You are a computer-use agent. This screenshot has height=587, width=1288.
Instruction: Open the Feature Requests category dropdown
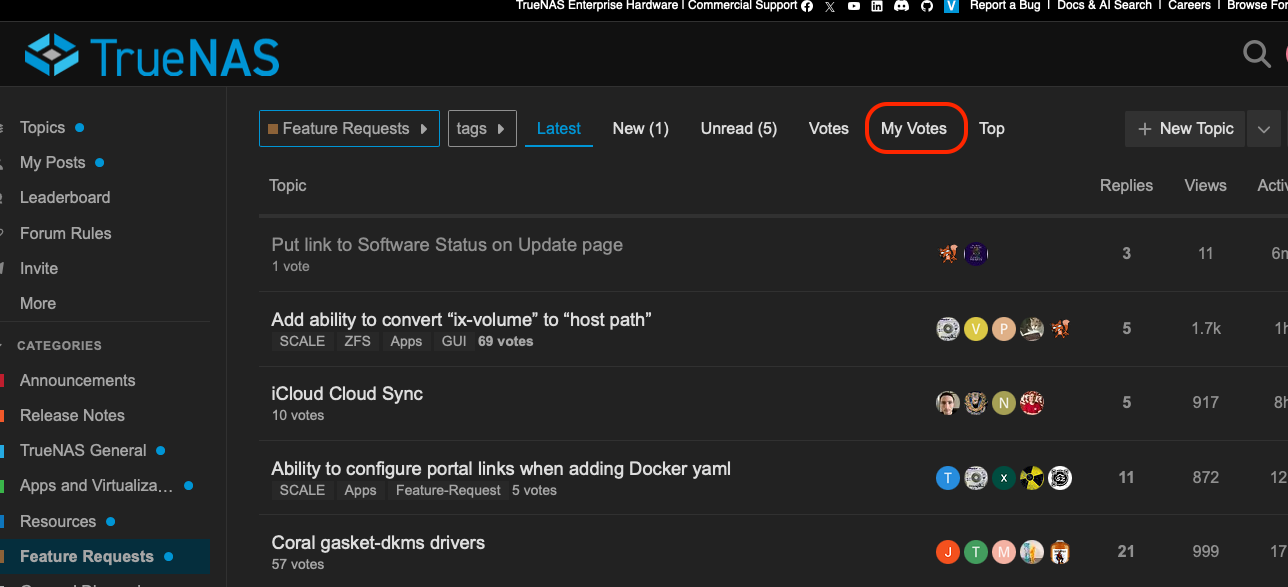pos(349,128)
